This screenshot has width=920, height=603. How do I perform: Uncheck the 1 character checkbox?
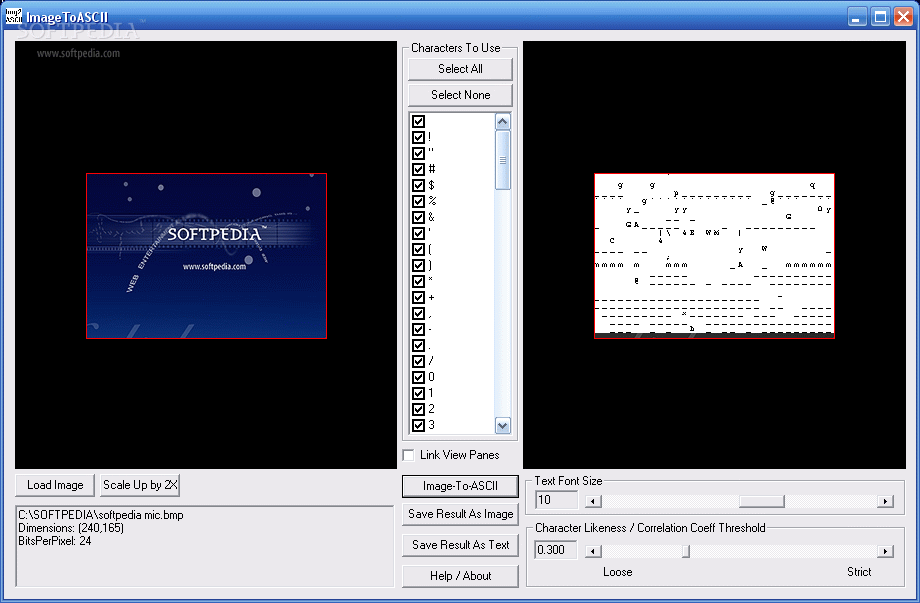click(x=418, y=393)
